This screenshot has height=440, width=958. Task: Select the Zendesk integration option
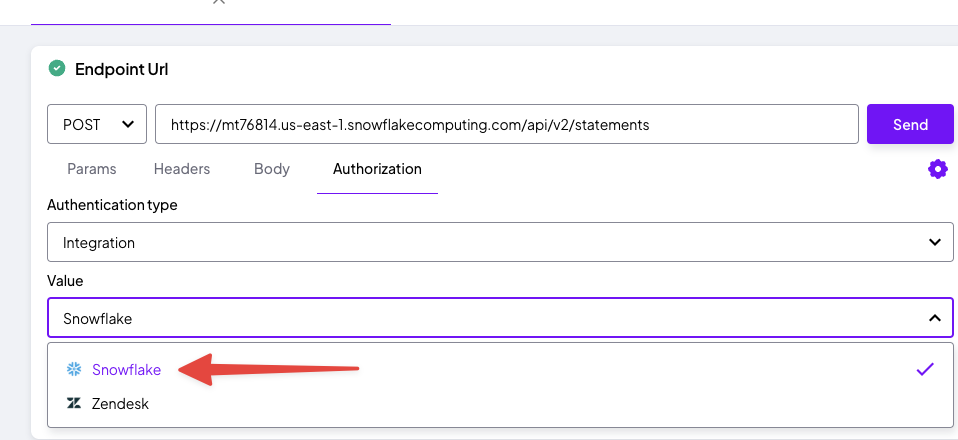click(500, 403)
